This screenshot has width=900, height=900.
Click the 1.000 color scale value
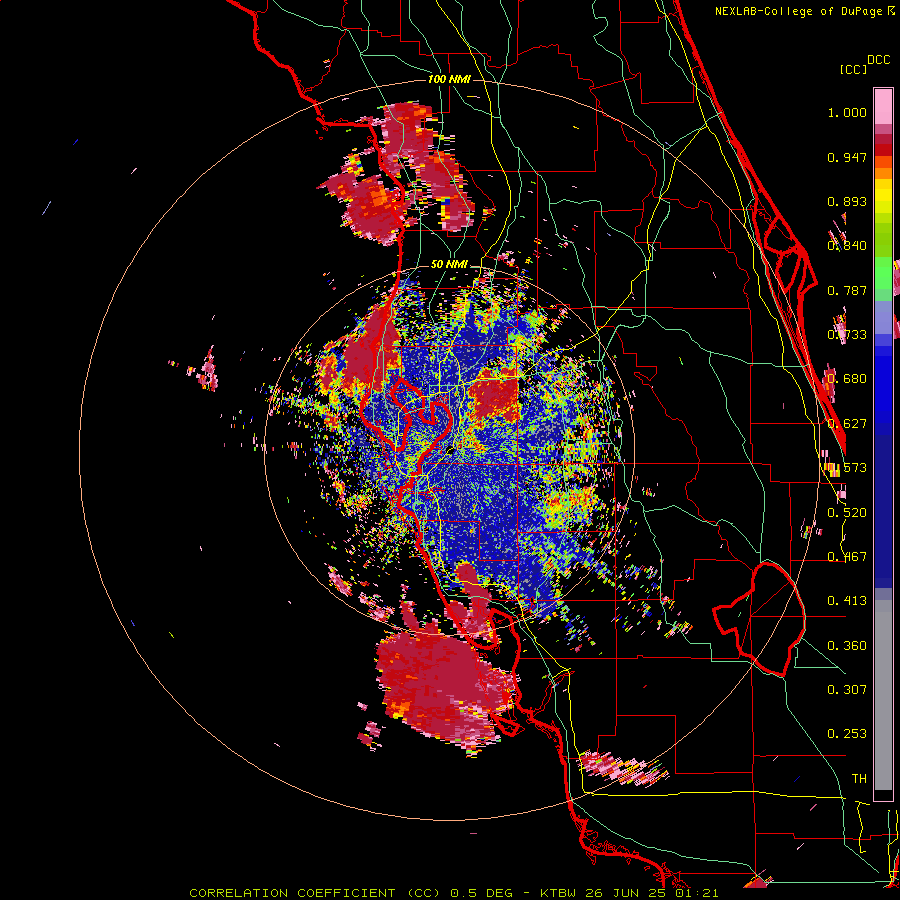847,112
